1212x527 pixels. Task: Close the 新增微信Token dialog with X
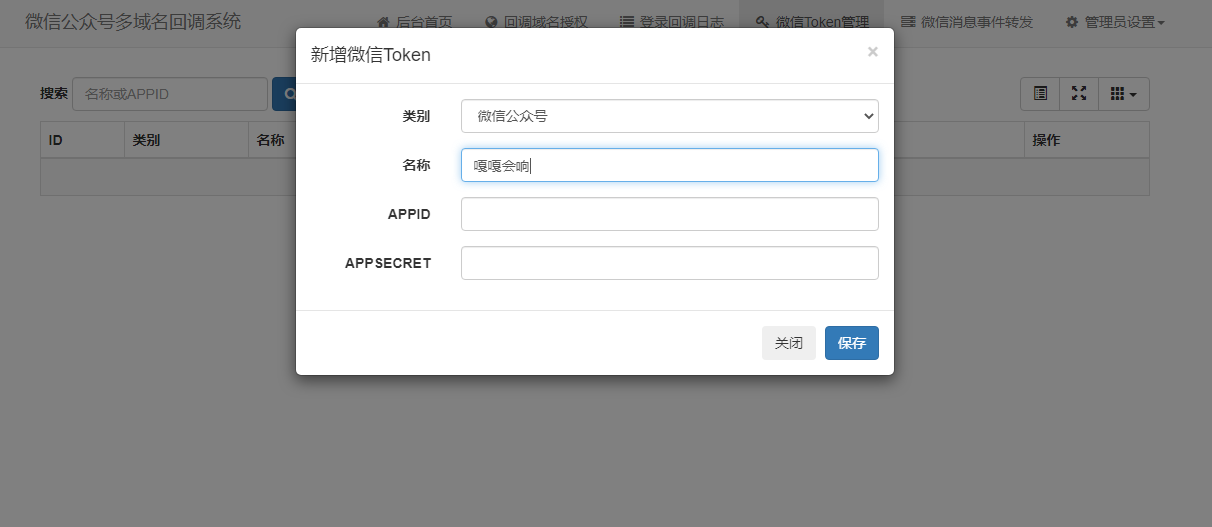[872, 52]
